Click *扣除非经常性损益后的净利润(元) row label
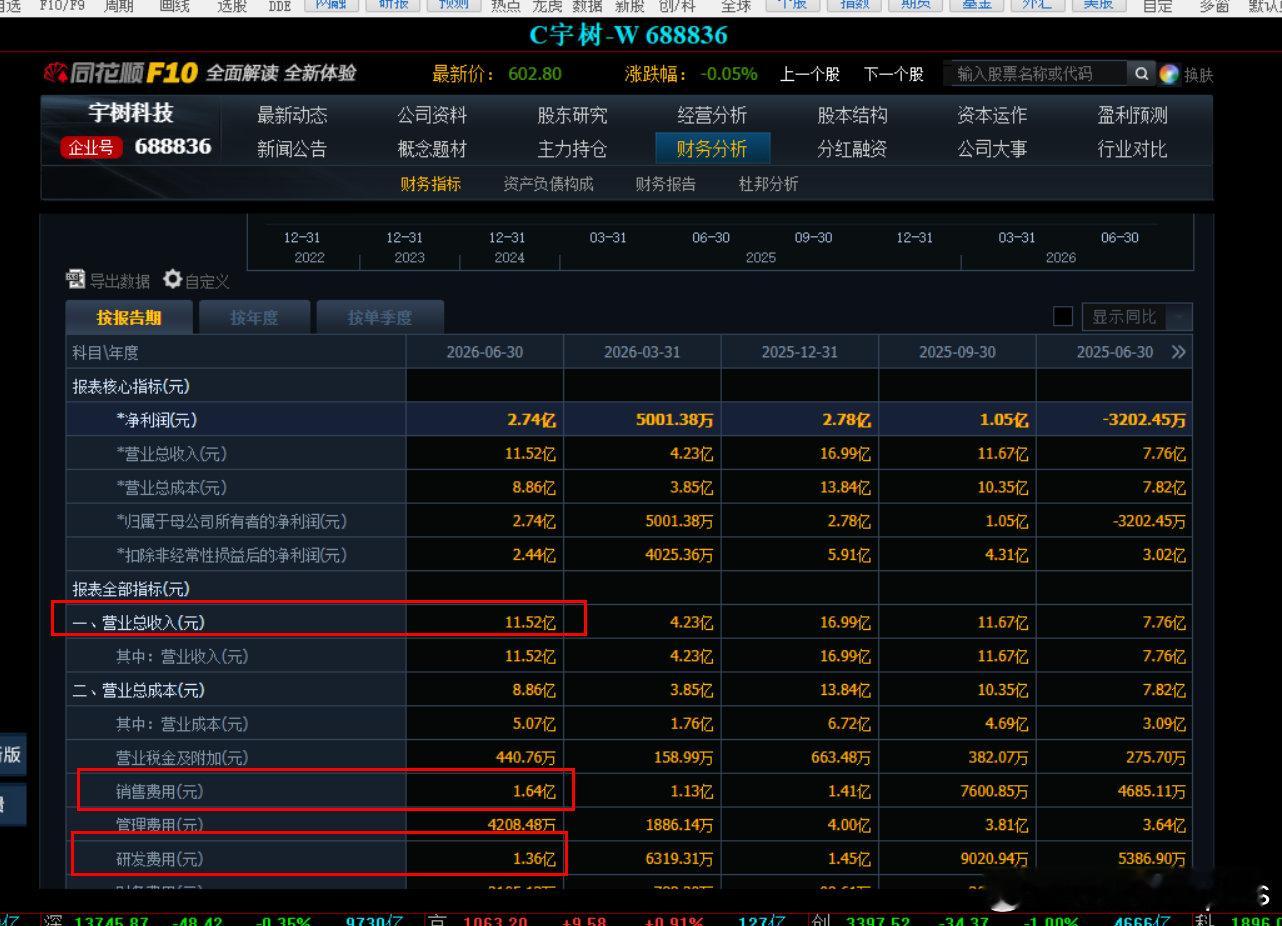Image resolution: width=1282 pixels, height=926 pixels. point(231,555)
